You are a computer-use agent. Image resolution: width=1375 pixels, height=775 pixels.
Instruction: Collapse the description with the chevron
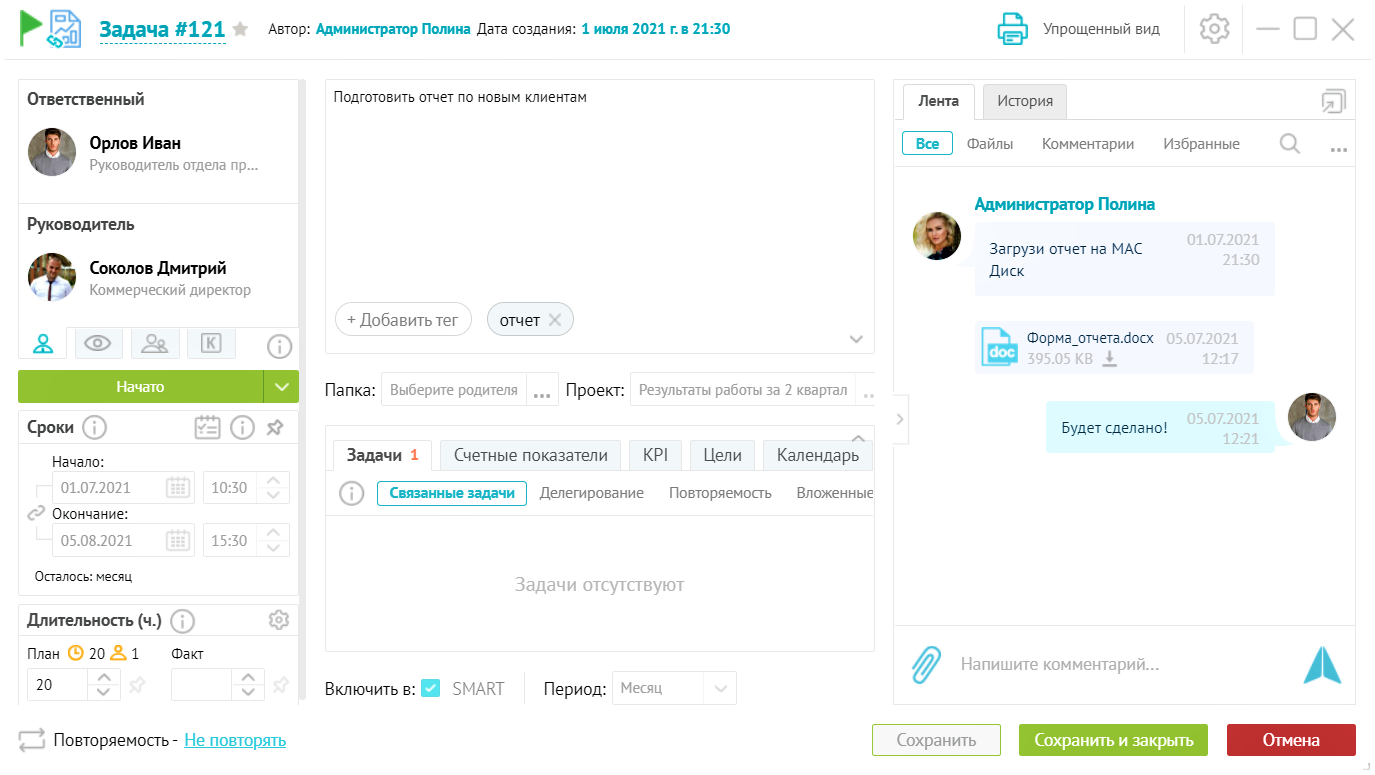(856, 339)
